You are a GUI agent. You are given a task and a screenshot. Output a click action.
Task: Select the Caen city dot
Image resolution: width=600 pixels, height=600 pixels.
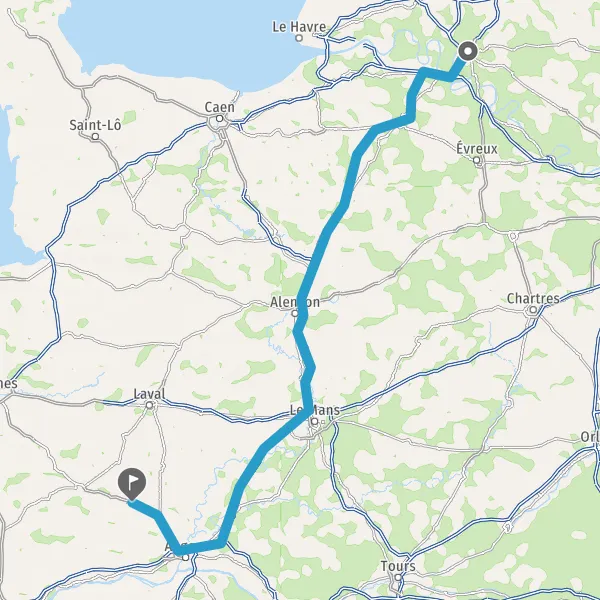[x=219, y=119]
